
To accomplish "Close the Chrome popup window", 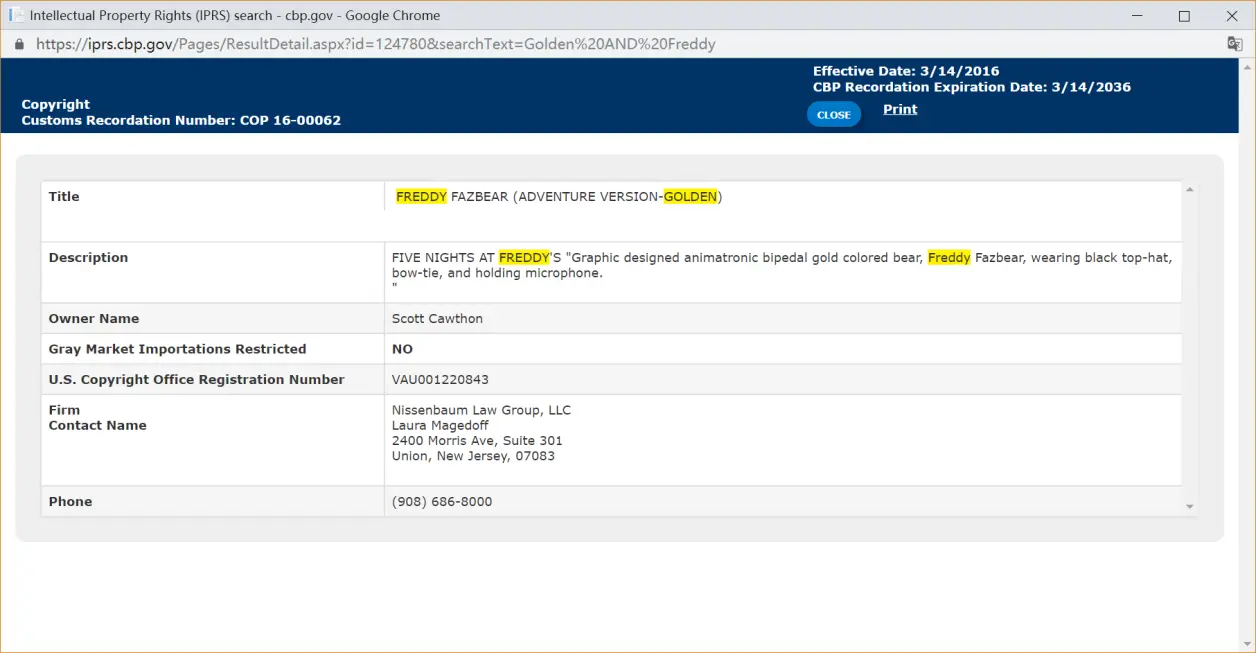I will 1231,16.
